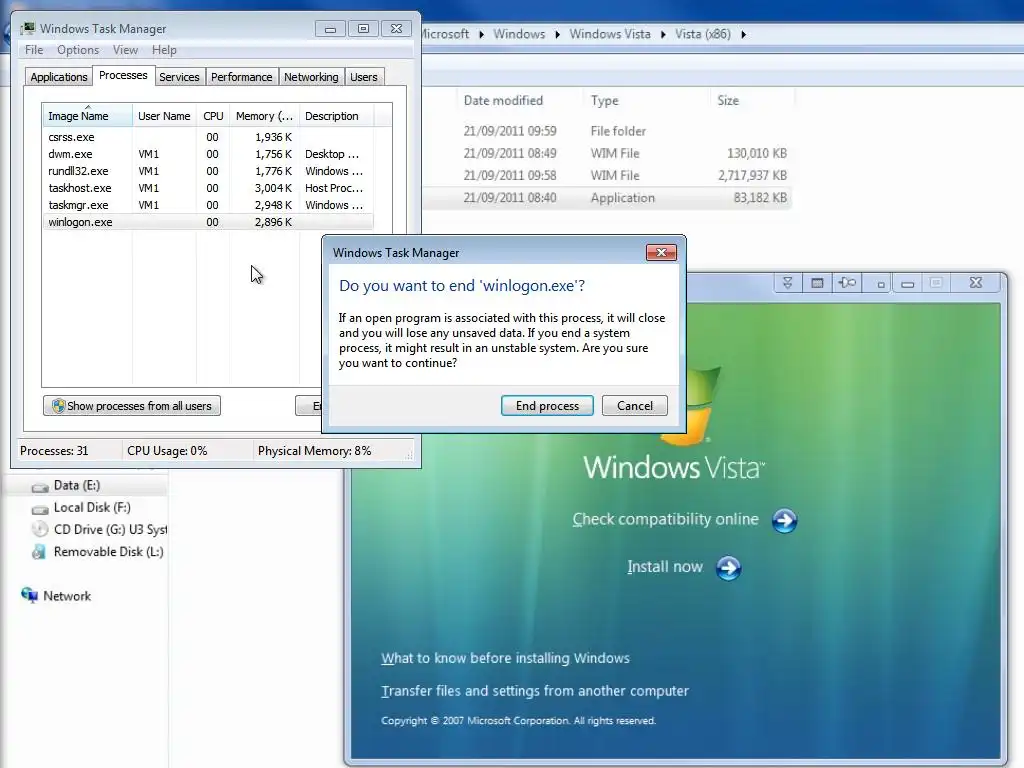Click the Windows Vista breadcrumb segment
The height and width of the screenshot is (768, 1024).
(610, 34)
